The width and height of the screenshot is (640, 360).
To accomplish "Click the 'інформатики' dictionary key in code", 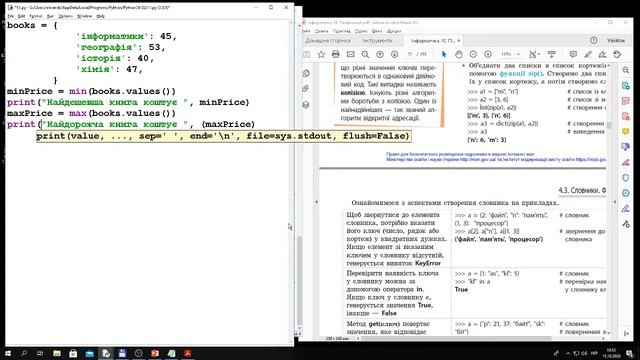I will (x=113, y=36).
